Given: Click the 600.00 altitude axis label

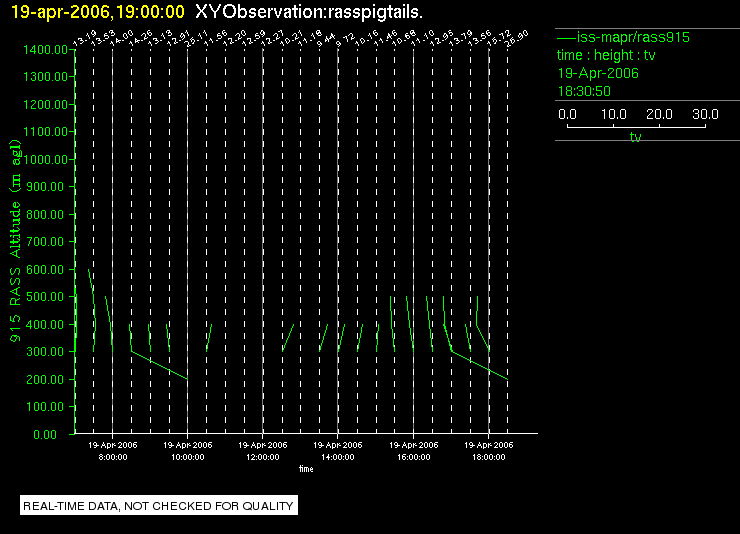Looking at the screenshot, I should point(45,269).
